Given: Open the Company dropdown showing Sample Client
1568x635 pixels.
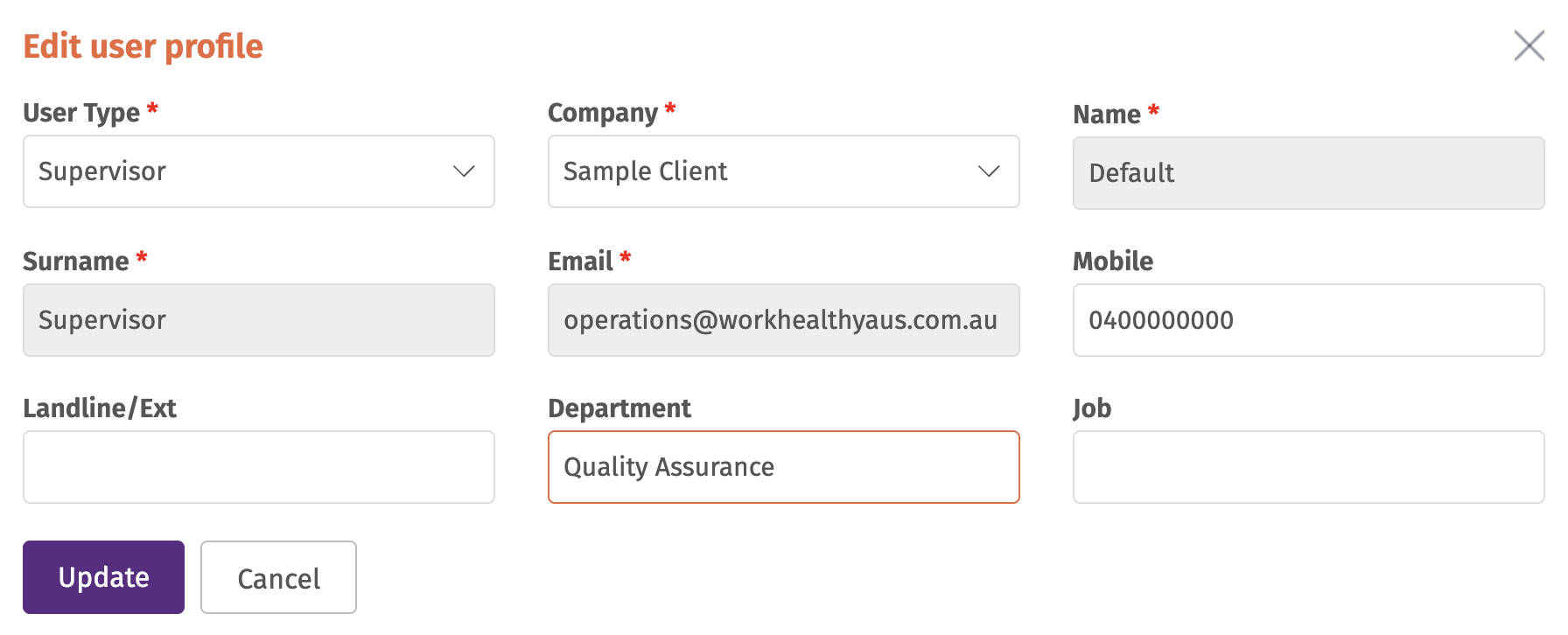Looking at the screenshot, I should (x=784, y=171).
